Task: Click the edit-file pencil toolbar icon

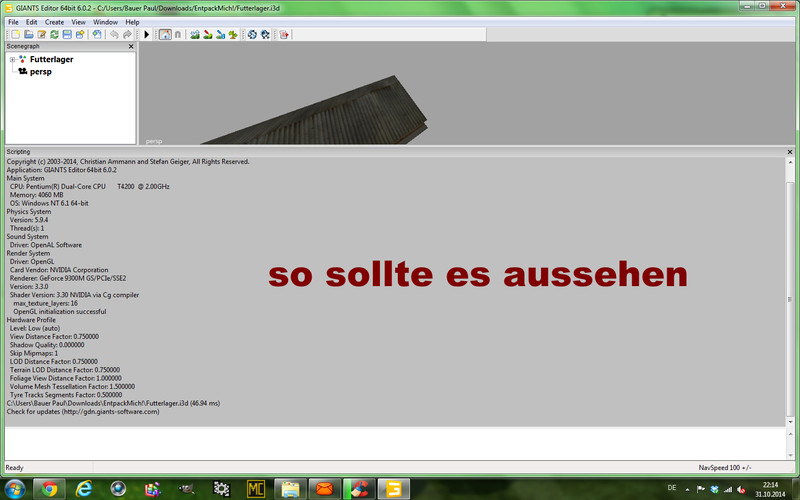Action: coord(41,34)
